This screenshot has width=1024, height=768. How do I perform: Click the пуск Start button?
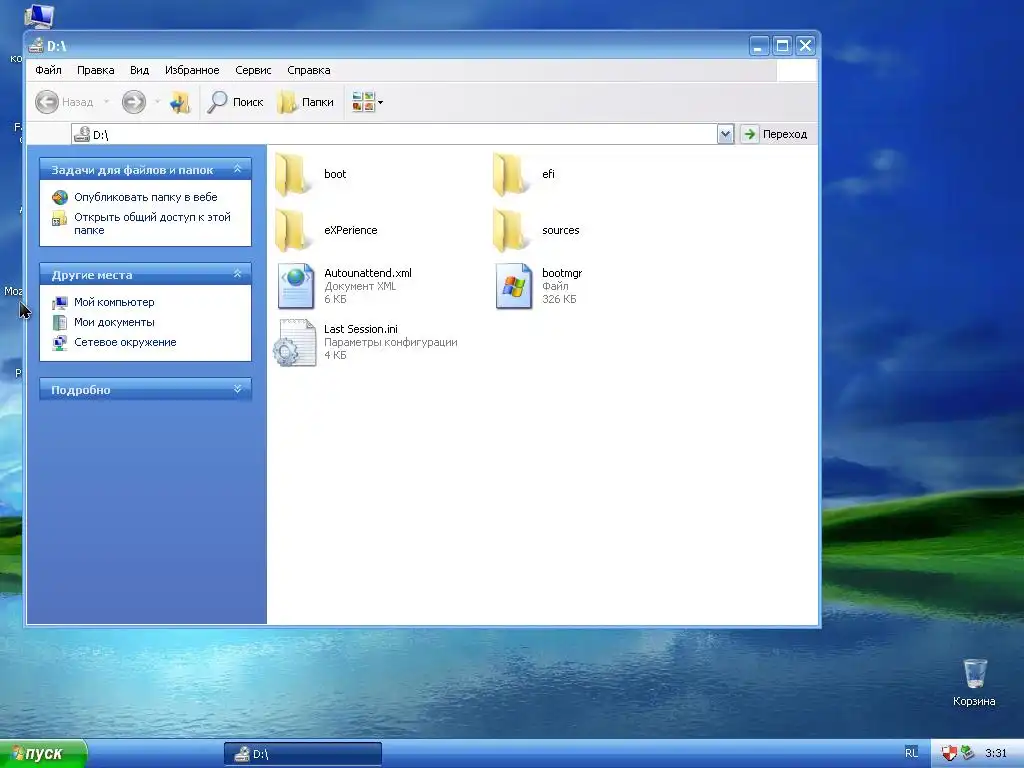pyautogui.click(x=43, y=754)
